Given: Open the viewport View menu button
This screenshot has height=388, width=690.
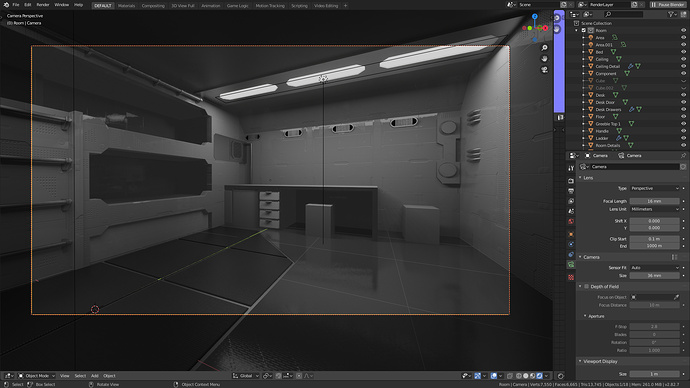Looking at the screenshot, I should coord(65,376).
